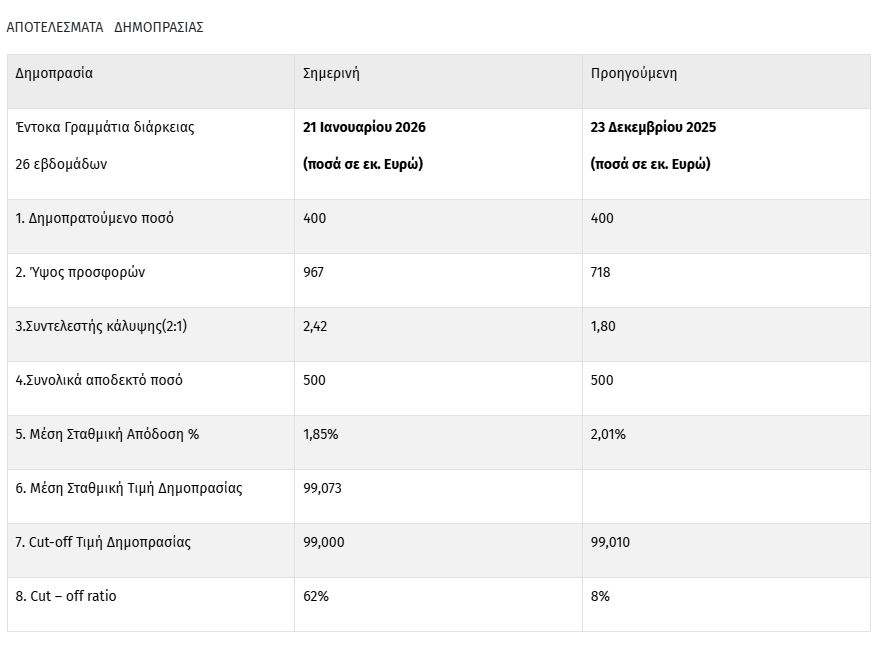Select the Έντοκα Γραμμάτια διάρκειας cell
Viewport: 874px width, 662px height.
[105, 127]
